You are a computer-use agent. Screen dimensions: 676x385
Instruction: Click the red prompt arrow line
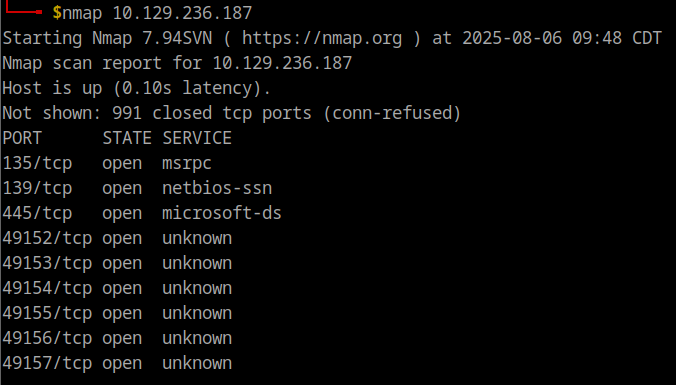[23, 8]
